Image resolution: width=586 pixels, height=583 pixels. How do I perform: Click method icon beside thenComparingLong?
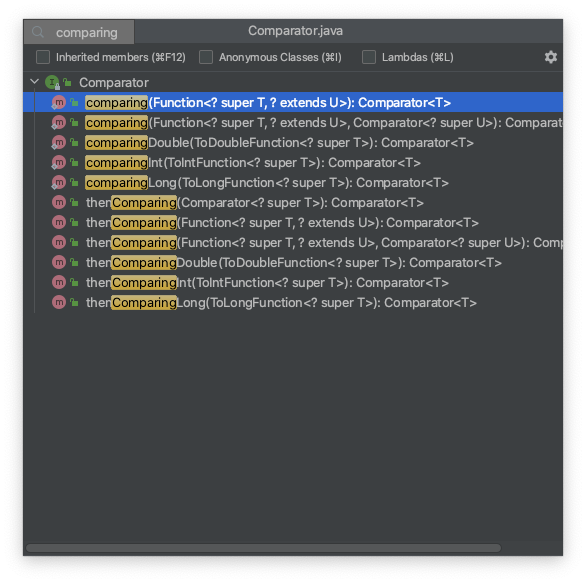point(59,302)
